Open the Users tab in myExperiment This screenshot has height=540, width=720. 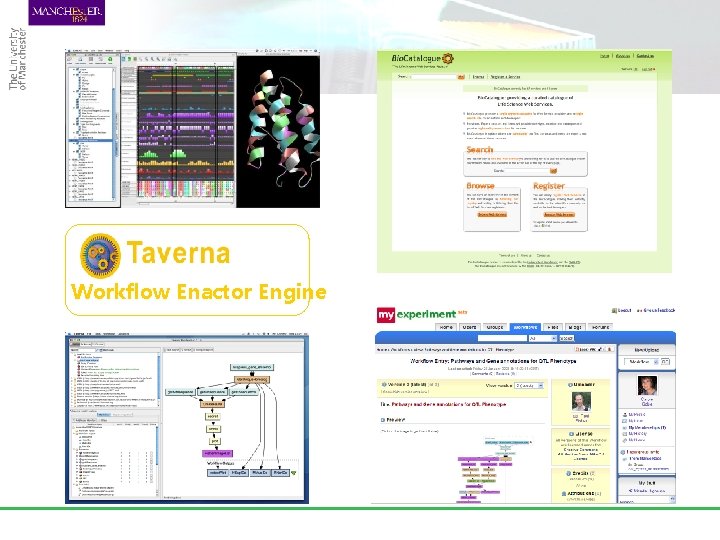(469, 327)
